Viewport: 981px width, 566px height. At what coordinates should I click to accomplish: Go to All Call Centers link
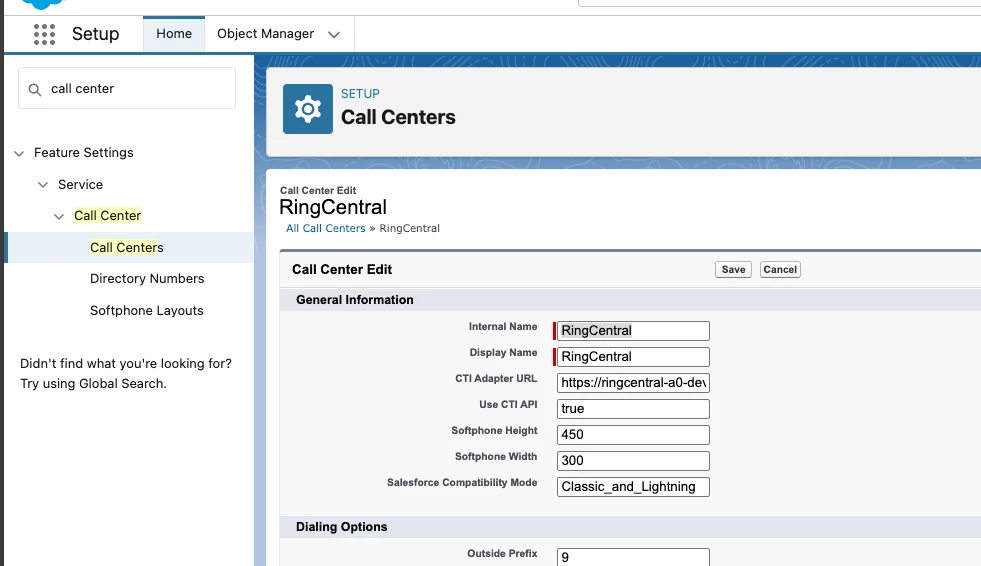pos(325,228)
